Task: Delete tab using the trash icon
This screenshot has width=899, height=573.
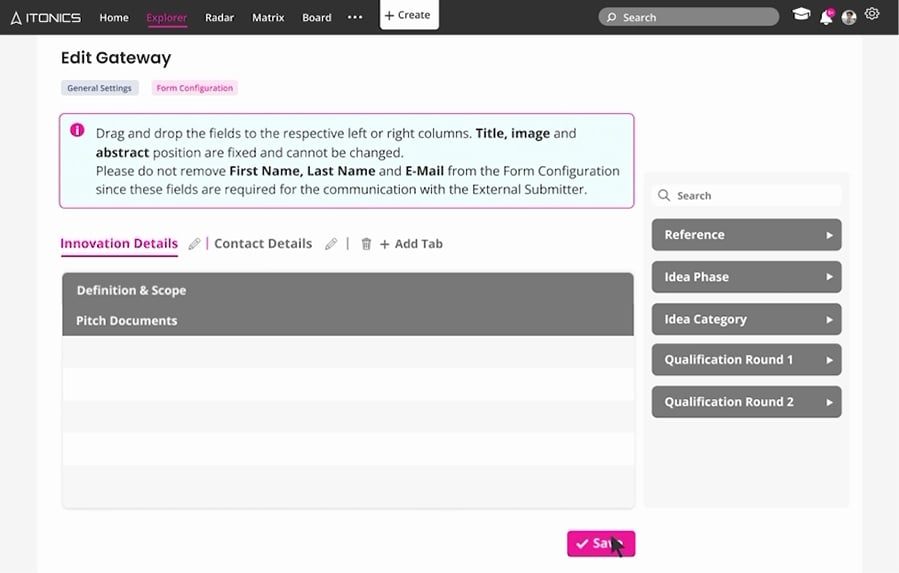Action: click(x=366, y=244)
